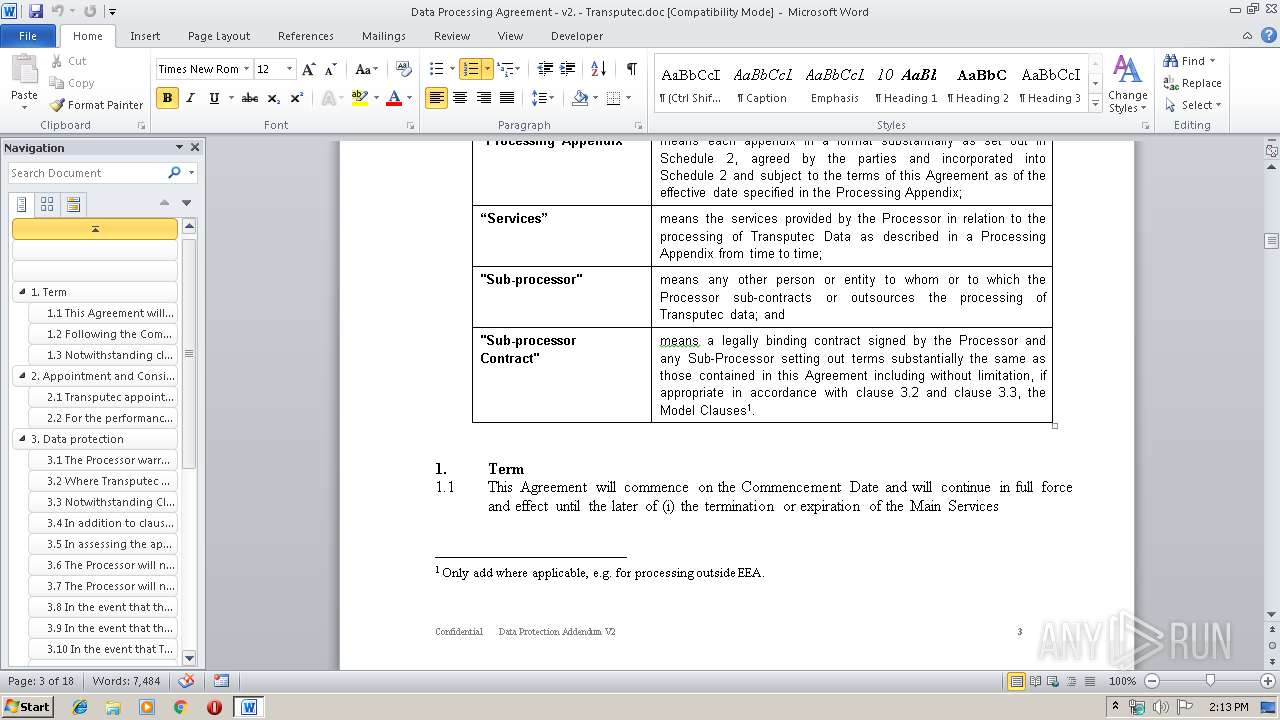Browse search results in Navigation pane
1280x720 pixels.
72,204
